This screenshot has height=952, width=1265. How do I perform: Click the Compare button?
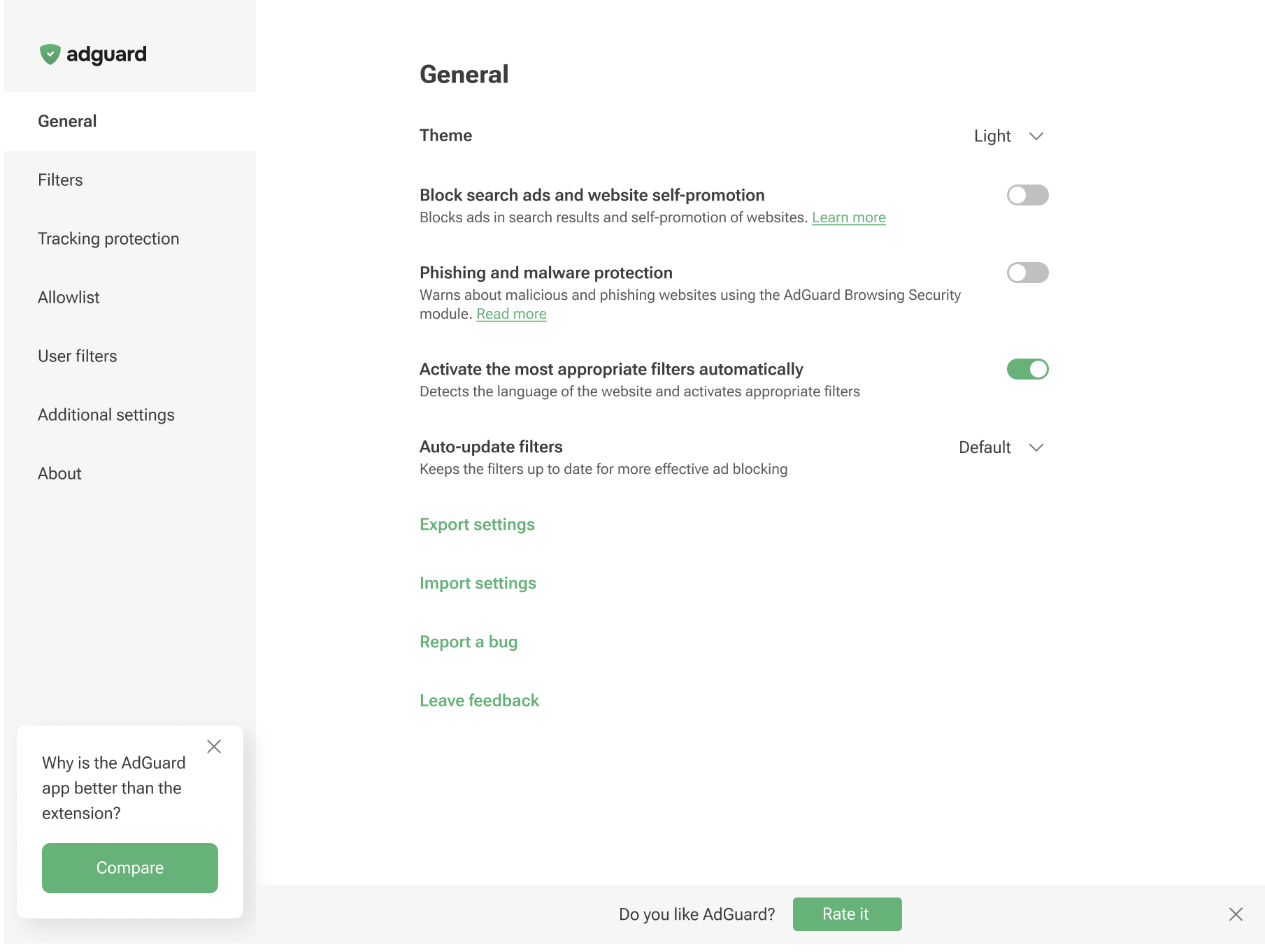pos(130,868)
